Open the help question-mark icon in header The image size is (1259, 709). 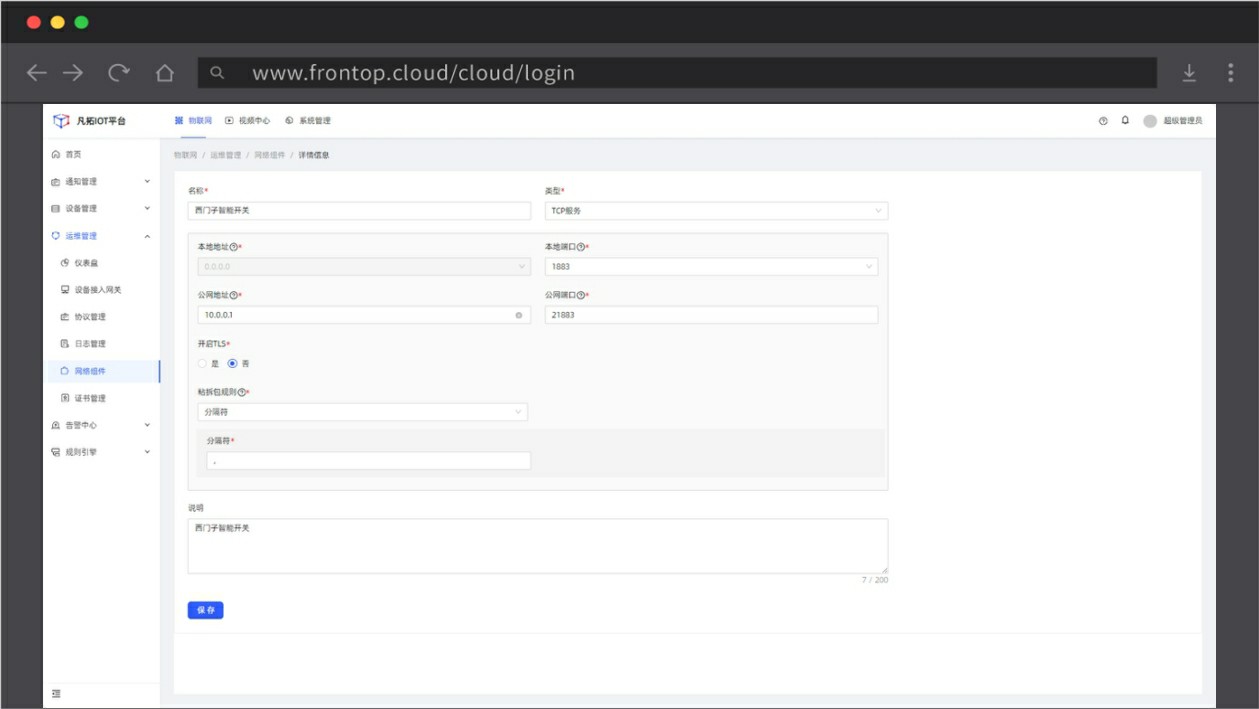pyautogui.click(x=1103, y=121)
